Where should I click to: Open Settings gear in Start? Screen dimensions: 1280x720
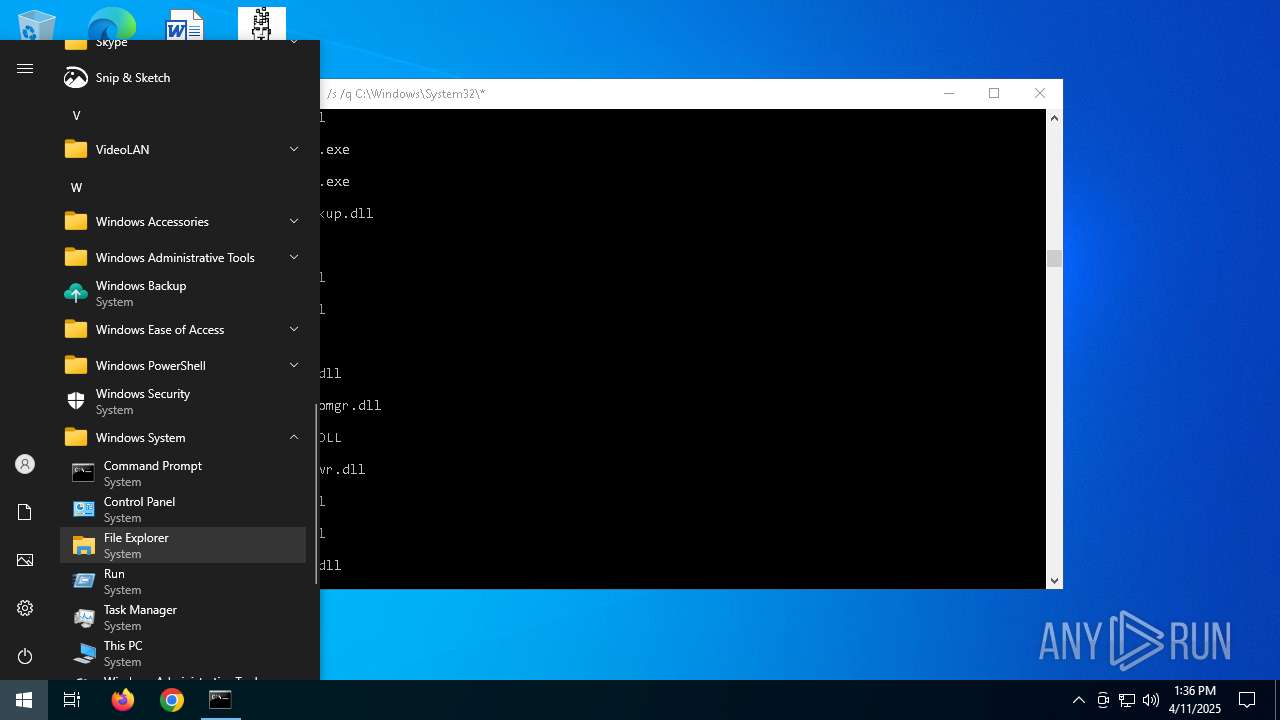pos(25,608)
